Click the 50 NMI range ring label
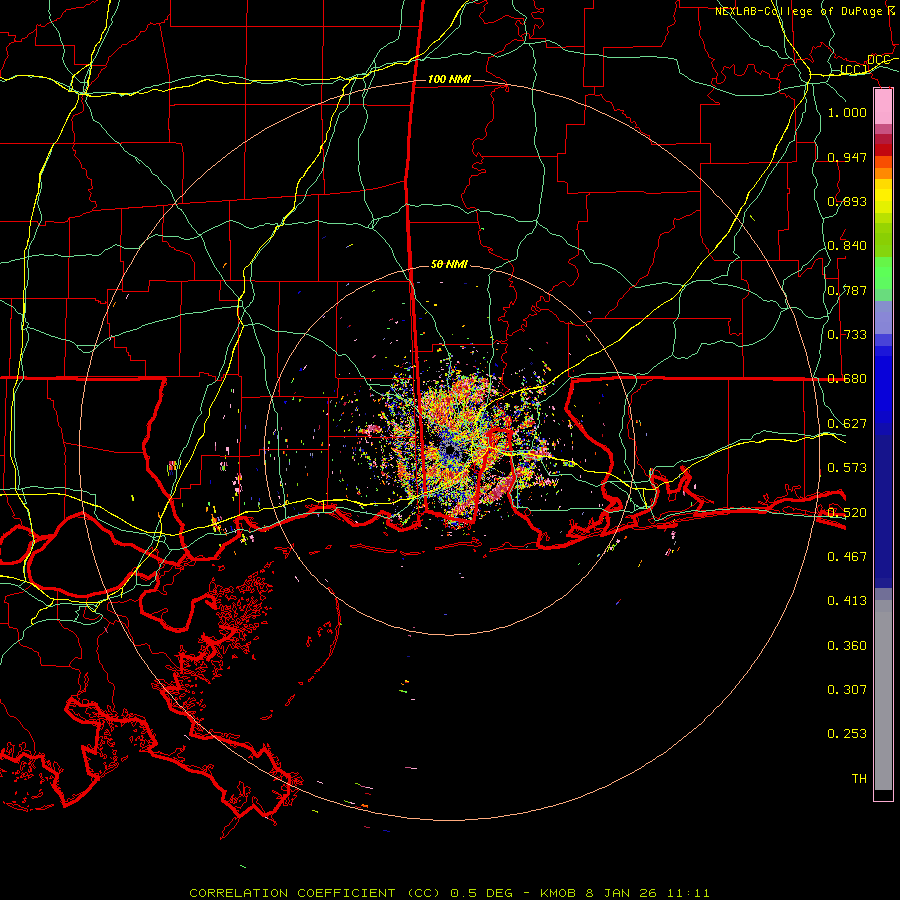Screen dimensions: 900x900 pos(449,264)
